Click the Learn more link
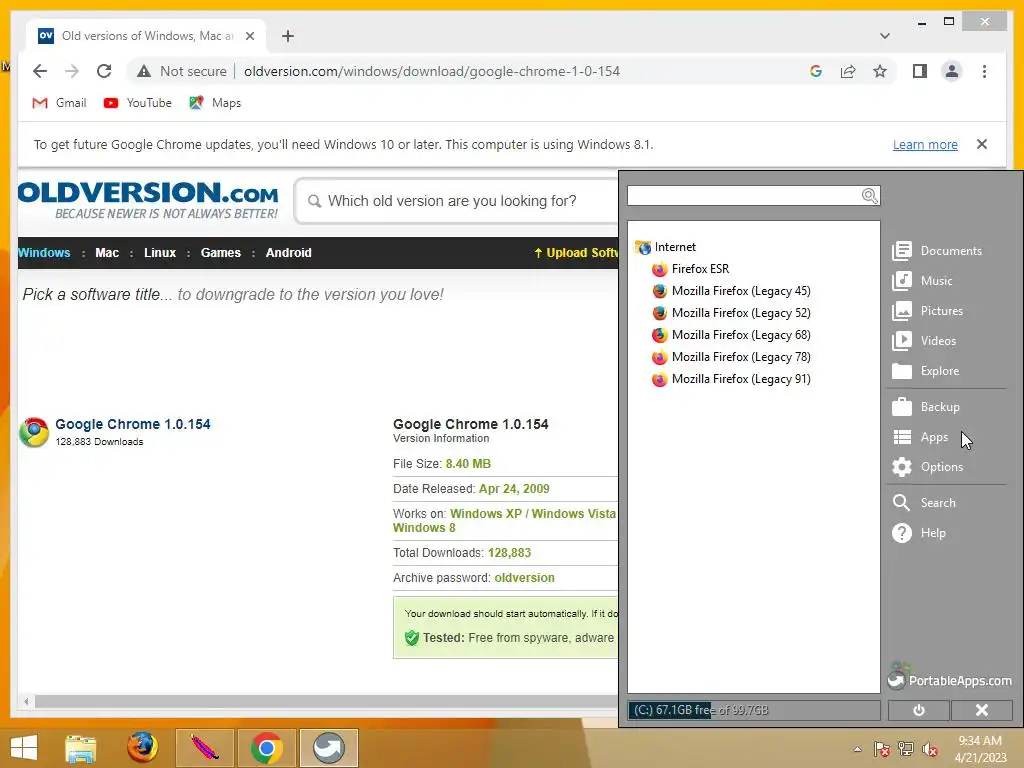 tap(925, 144)
